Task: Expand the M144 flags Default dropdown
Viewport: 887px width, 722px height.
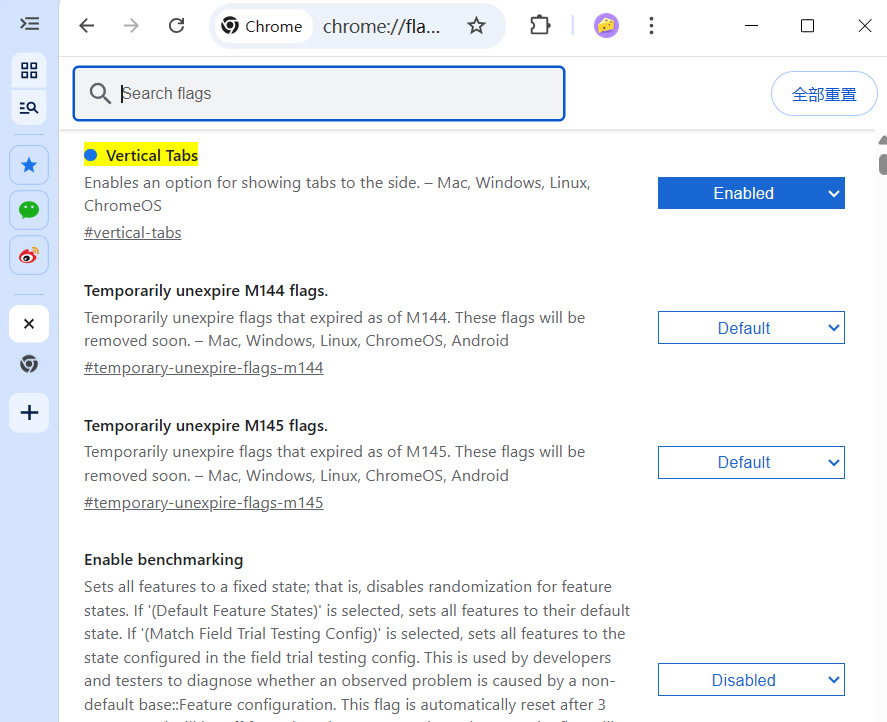Action: pos(751,327)
